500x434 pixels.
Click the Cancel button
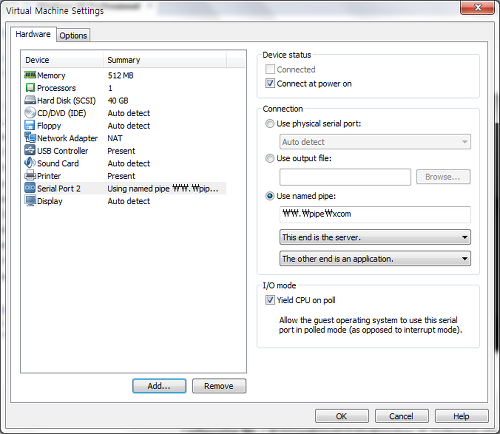(402, 416)
